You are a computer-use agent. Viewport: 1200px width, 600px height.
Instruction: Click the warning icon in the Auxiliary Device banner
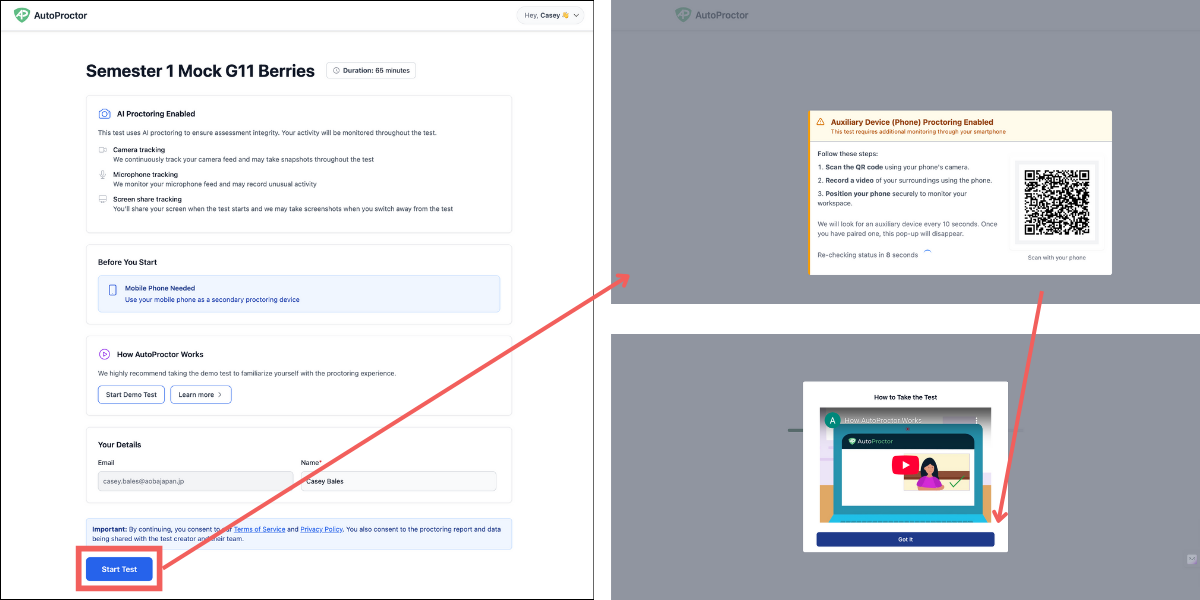tap(820, 122)
